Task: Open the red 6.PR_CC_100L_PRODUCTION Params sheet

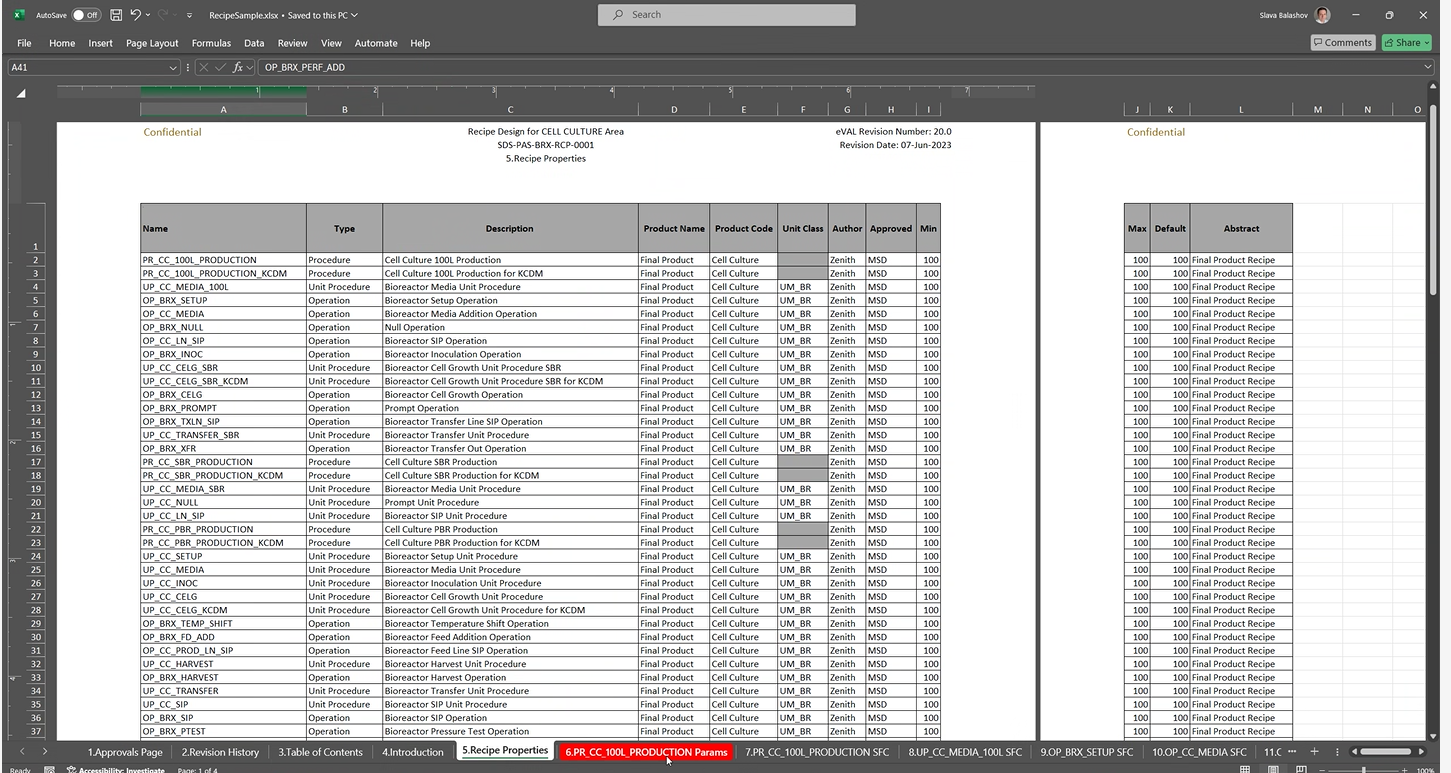Action: [646, 752]
